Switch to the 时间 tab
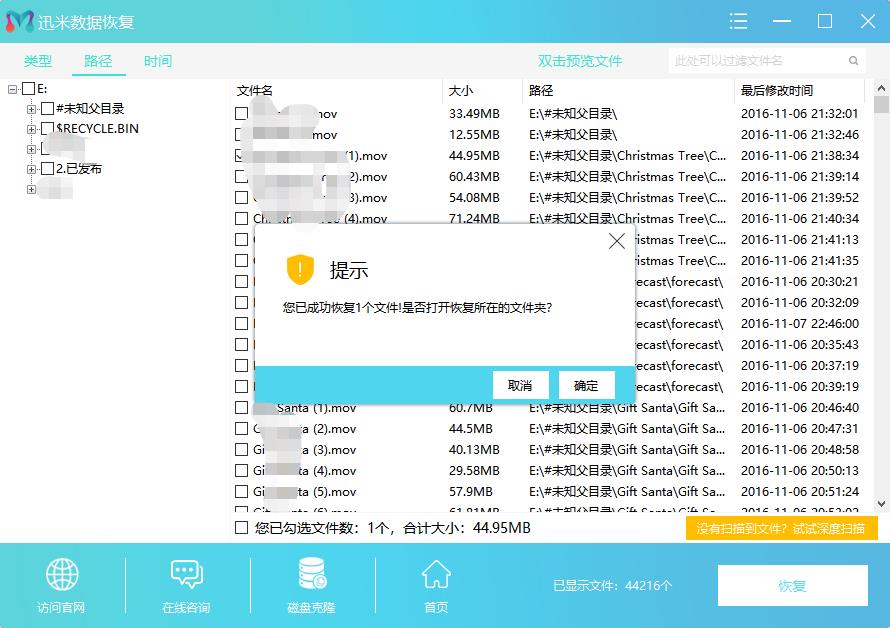 [x=157, y=60]
